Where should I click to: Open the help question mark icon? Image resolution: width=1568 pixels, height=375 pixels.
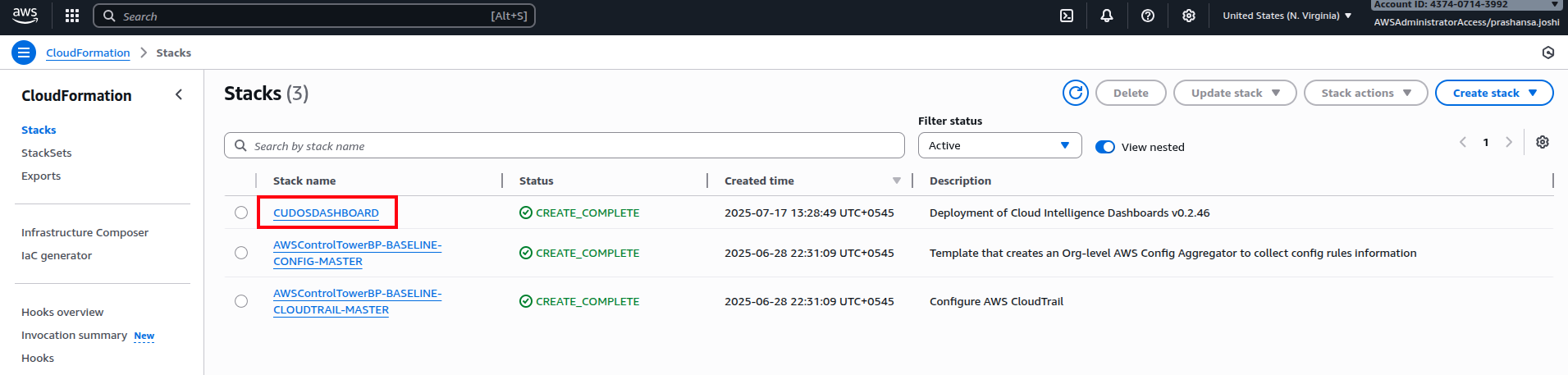coord(1148,16)
